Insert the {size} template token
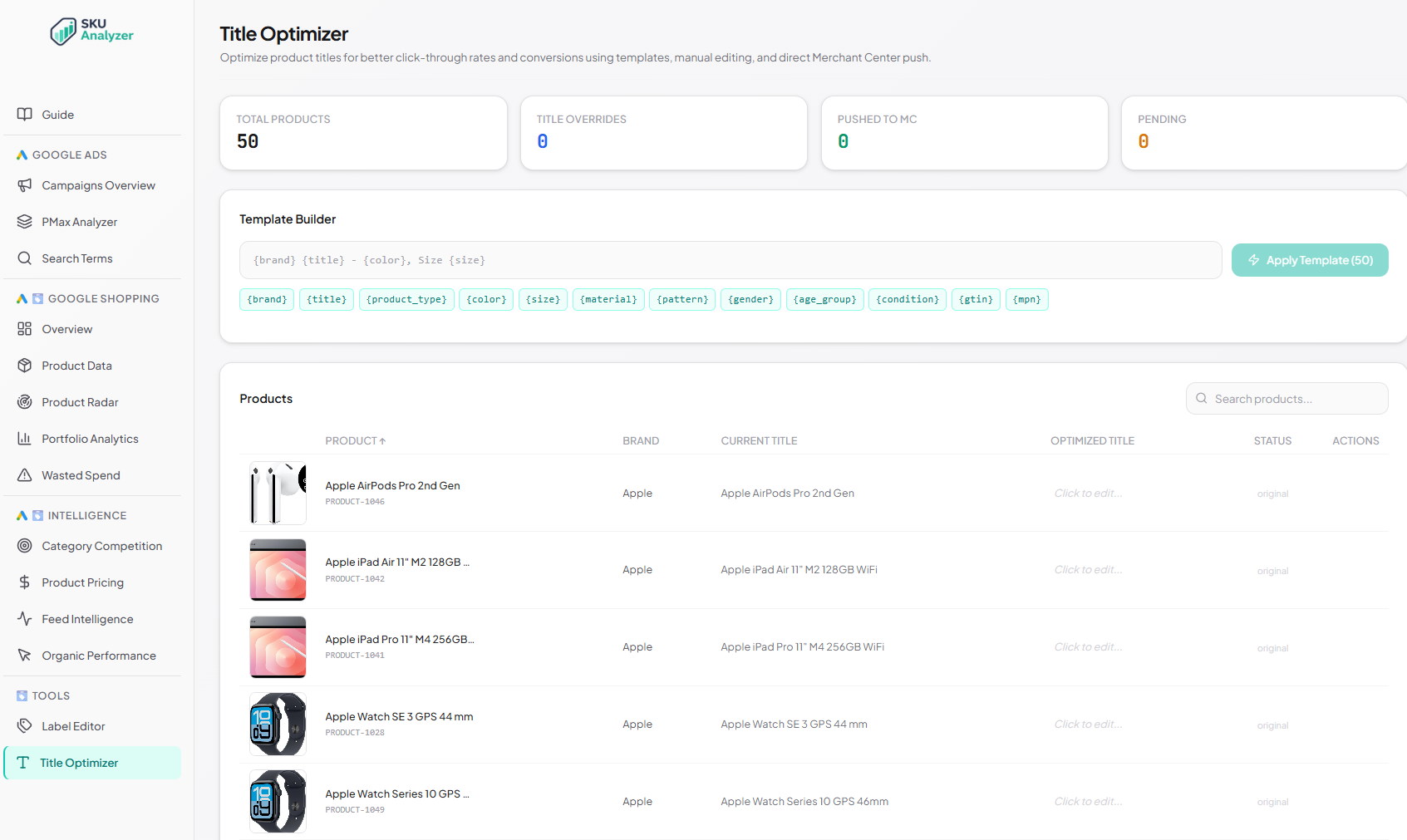Screen dimensions: 1407x840 point(543,299)
